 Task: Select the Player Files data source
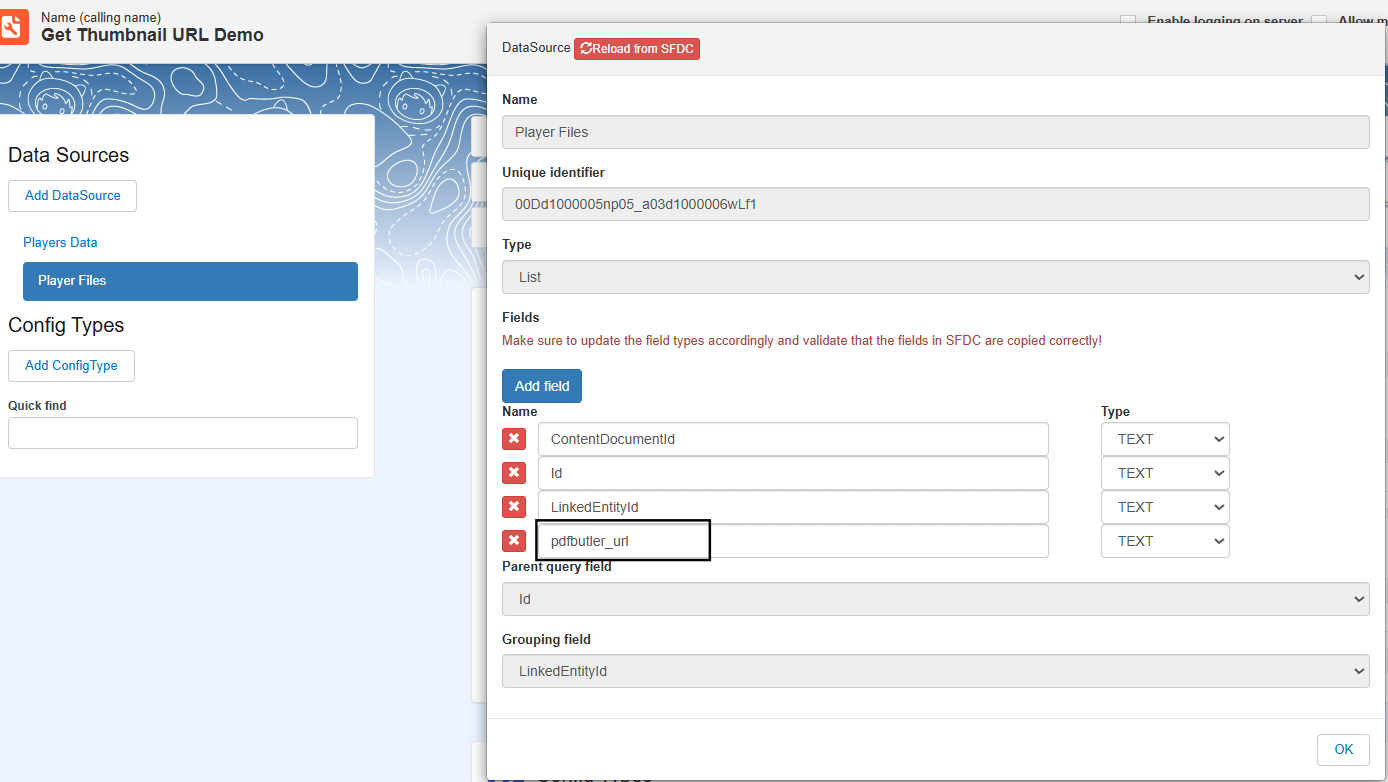pyautogui.click(x=190, y=281)
